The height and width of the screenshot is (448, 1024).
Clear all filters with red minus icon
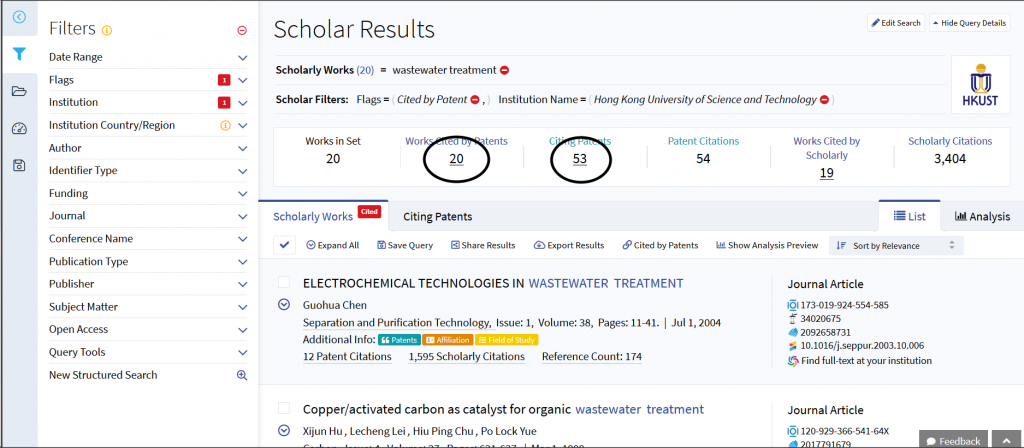tap(242, 30)
